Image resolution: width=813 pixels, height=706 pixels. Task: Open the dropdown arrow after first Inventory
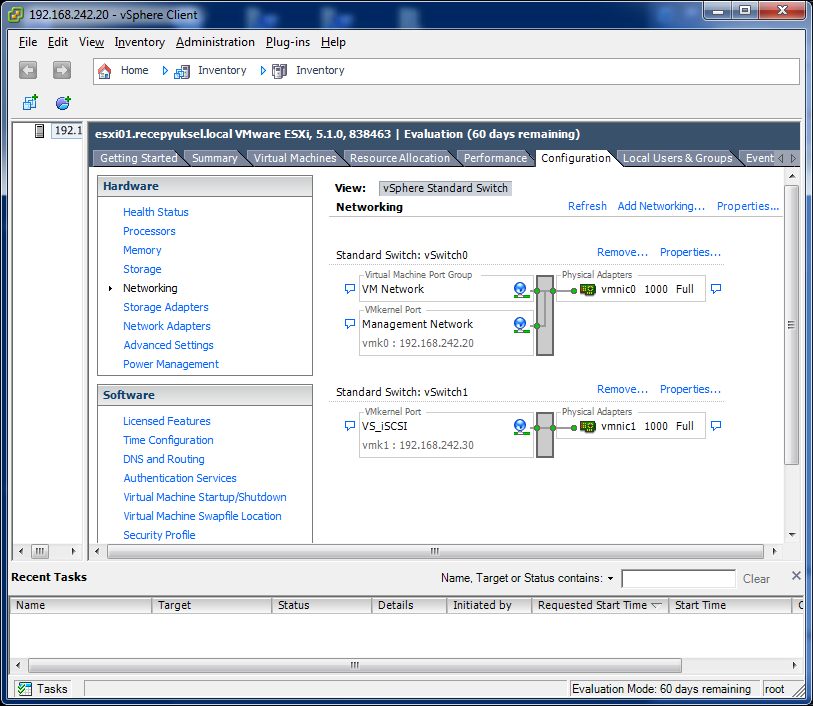[x=263, y=70]
